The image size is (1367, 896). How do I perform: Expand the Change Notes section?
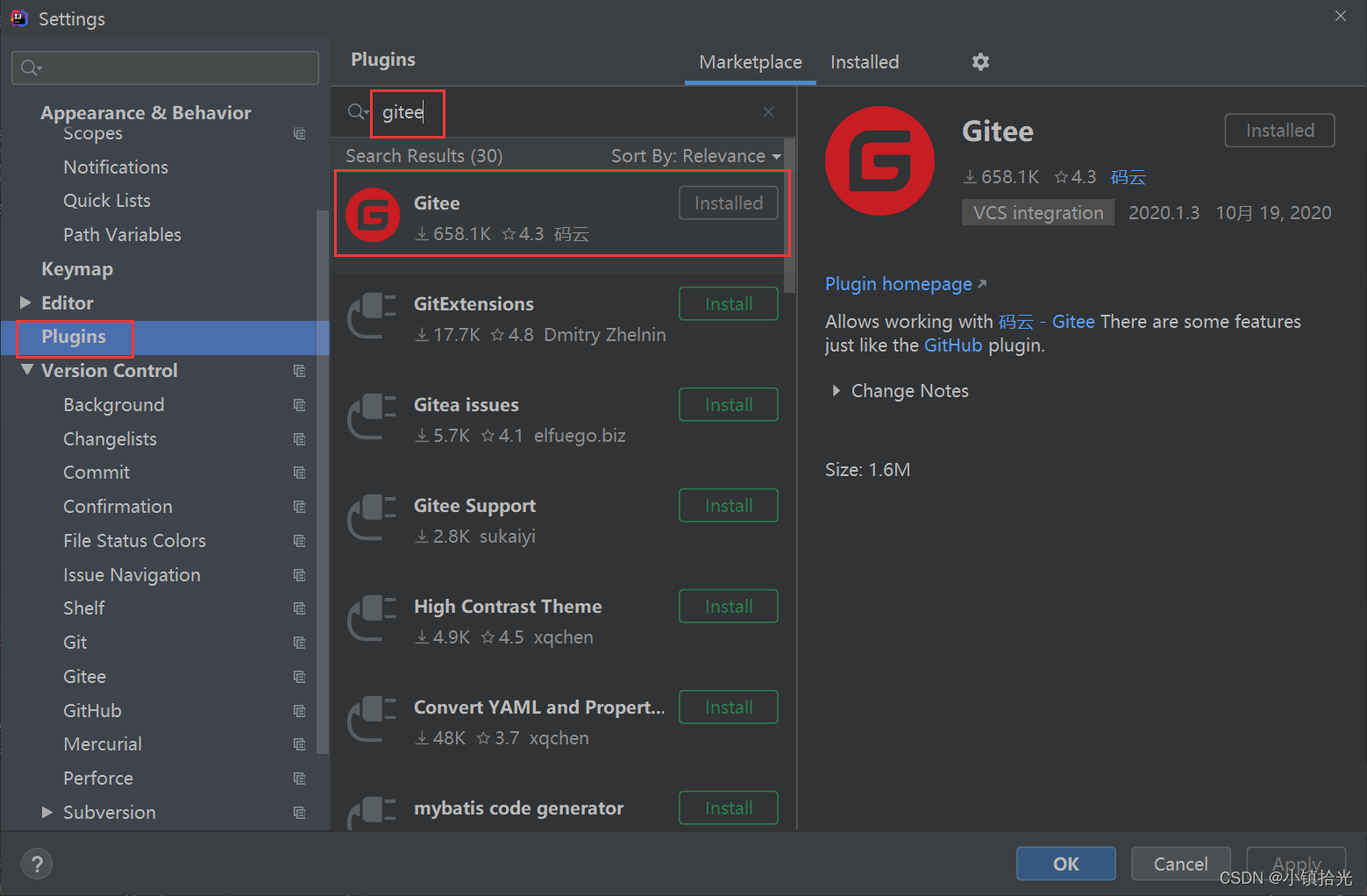tap(836, 391)
